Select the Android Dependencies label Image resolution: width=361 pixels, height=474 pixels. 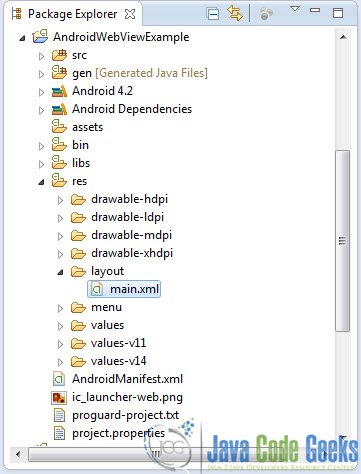132,109
